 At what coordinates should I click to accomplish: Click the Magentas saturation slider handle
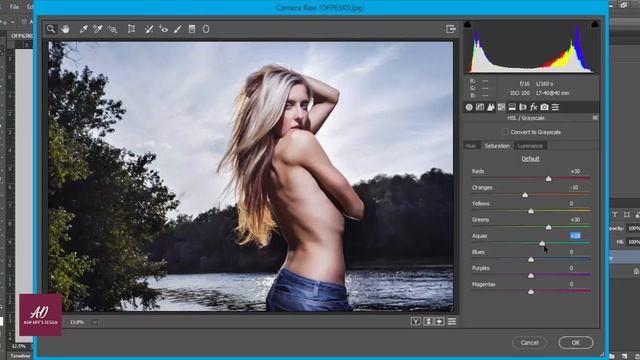coord(531,291)
